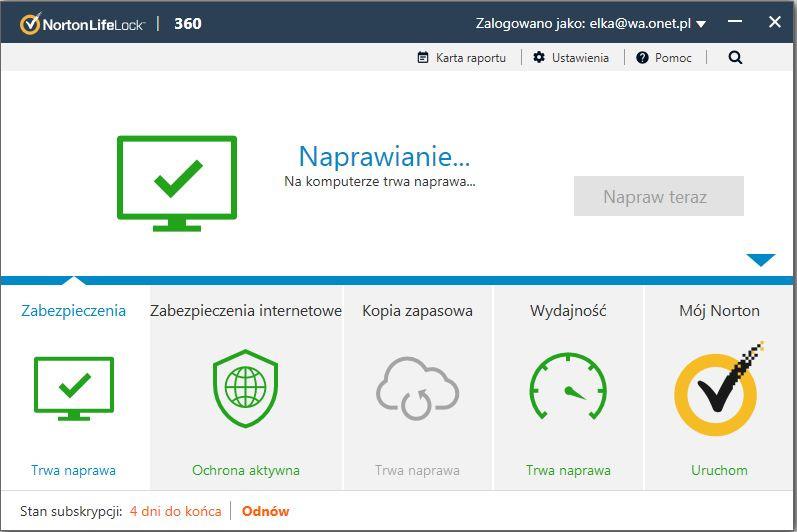Click the '4 dni do końca' subscription text
Viewport: 797px width, 532px height.
(x=176, y=511)
